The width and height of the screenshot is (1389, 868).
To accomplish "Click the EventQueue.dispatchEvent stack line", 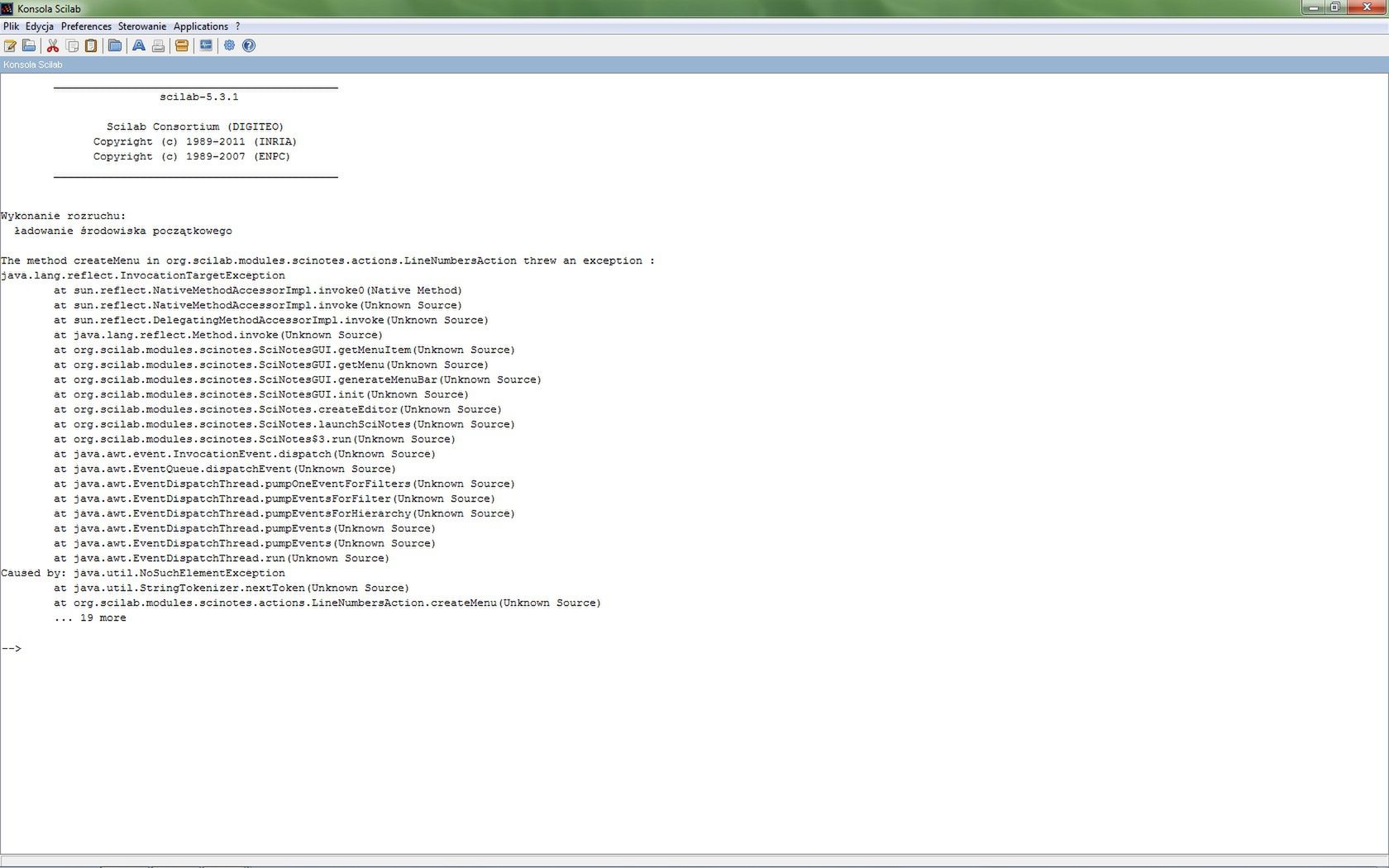I will pyautogui.click(x=225, y=469).
